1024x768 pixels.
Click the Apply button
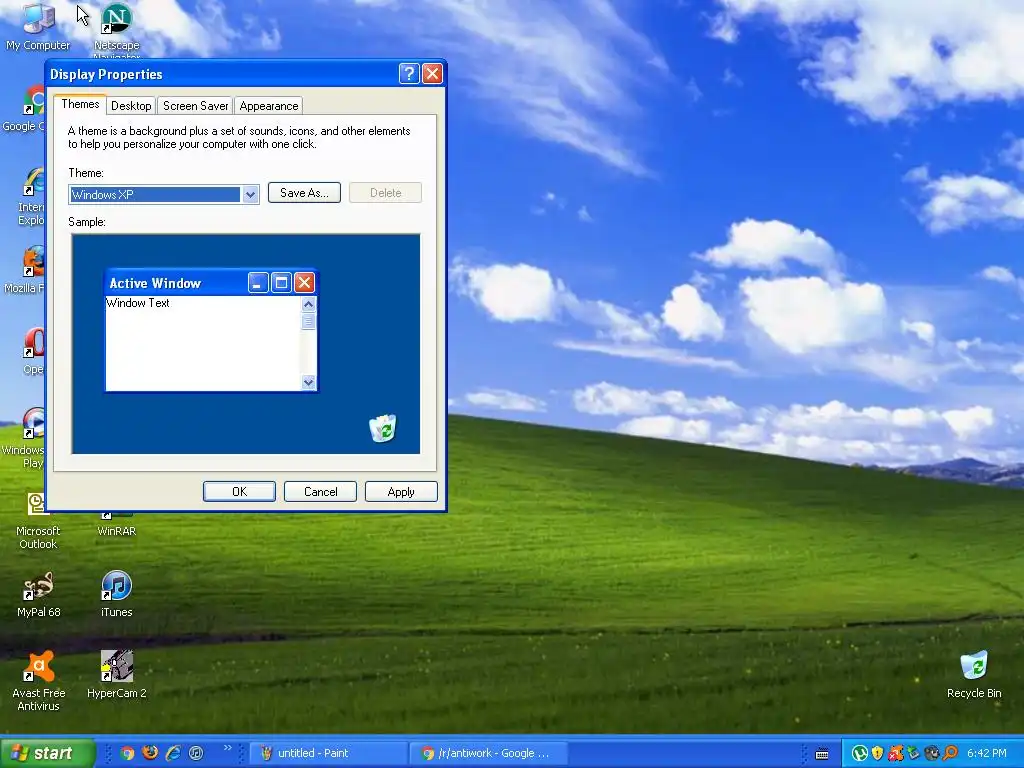pyautogui.click(x=401, y=492)
